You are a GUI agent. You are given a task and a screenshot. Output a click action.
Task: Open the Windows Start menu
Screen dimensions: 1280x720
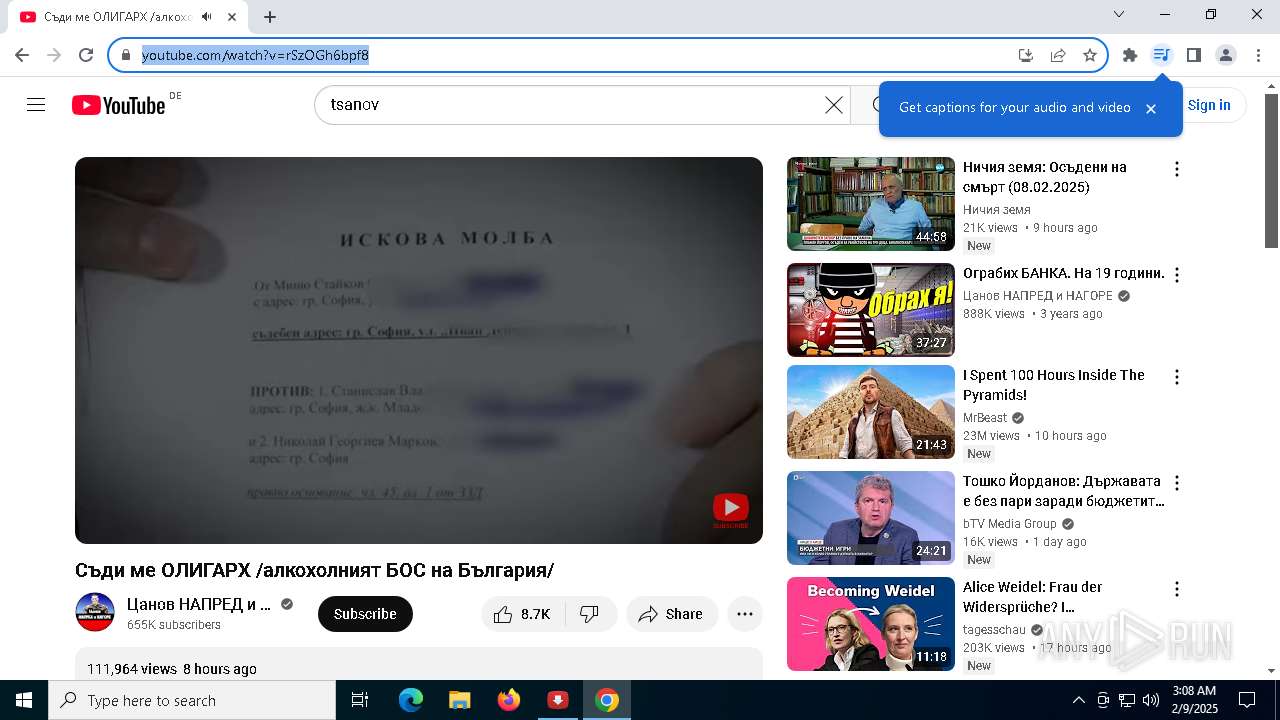tap(24, 700)
